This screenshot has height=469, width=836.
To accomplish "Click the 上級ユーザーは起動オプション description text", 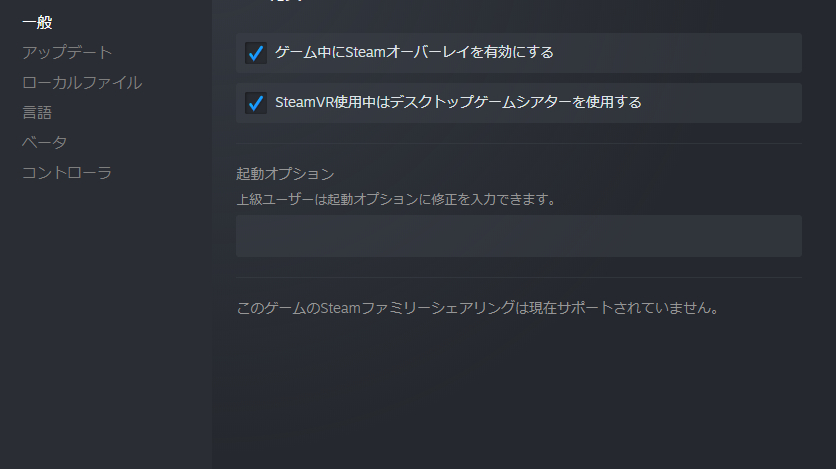I will pyautogui.click(x=396, y=199).
